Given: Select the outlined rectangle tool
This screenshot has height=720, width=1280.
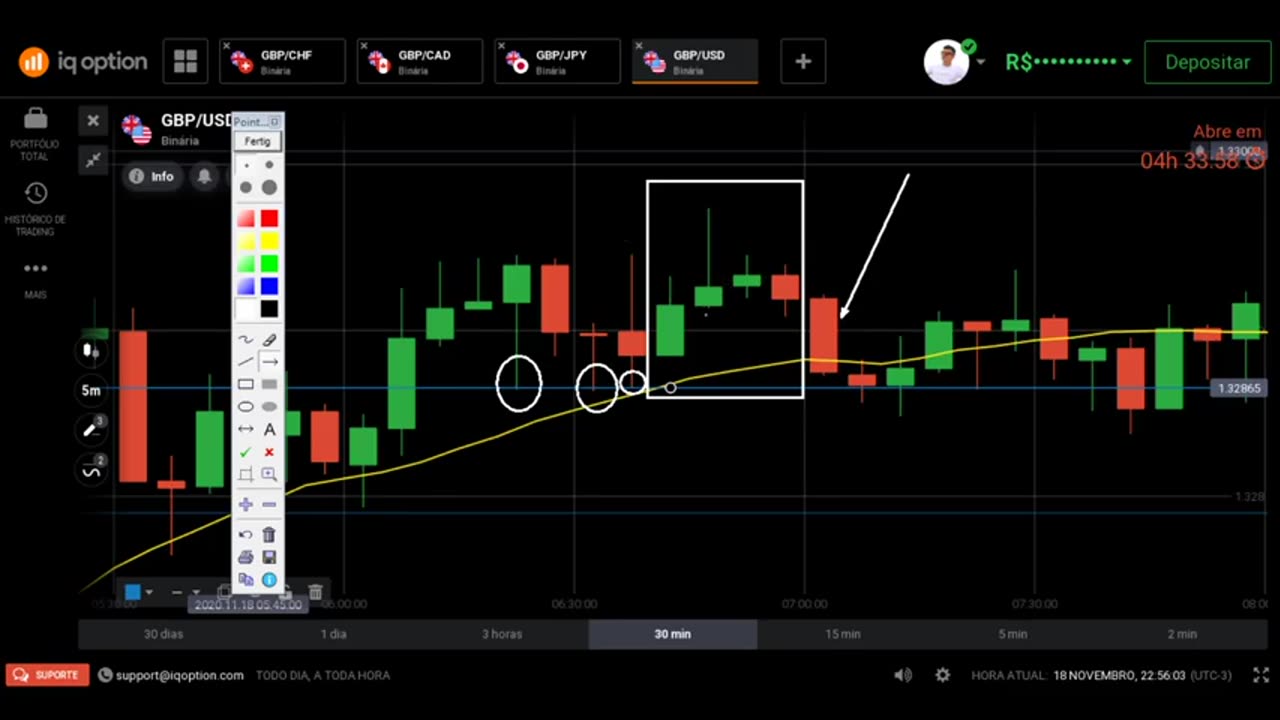Looking at the screenshot, I should click(245, 384).
